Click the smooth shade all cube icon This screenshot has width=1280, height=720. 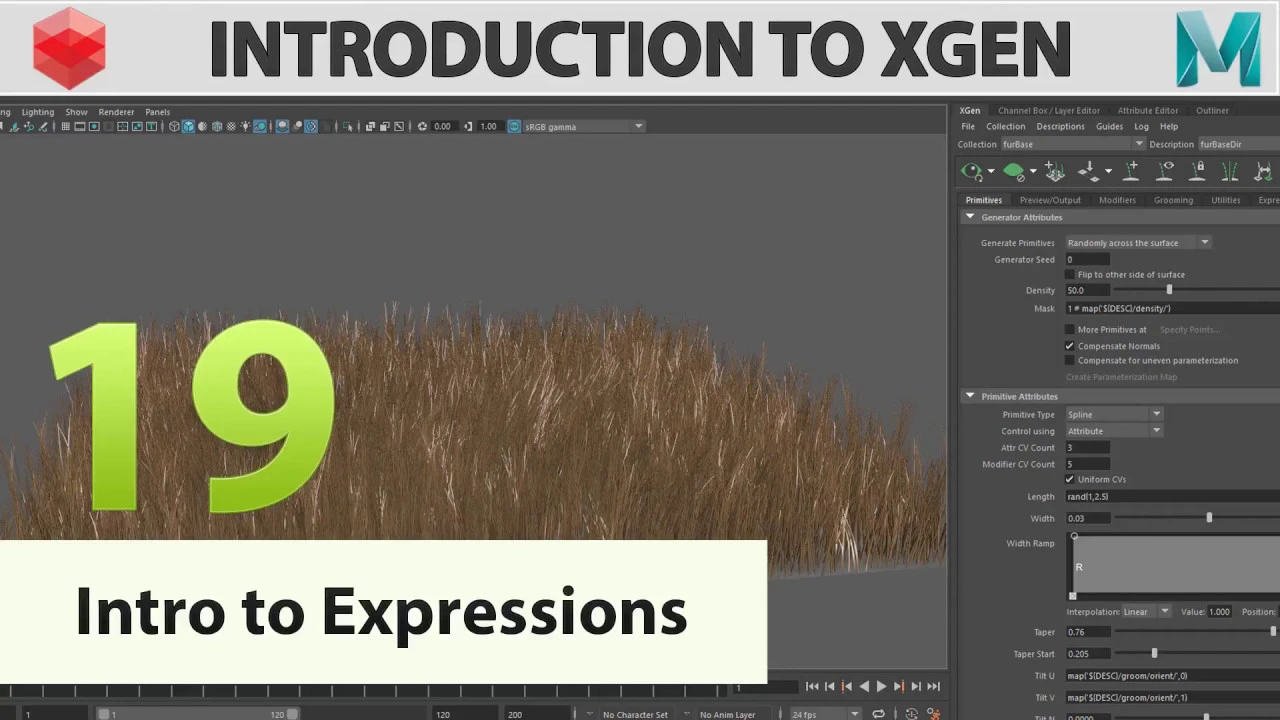189,126
